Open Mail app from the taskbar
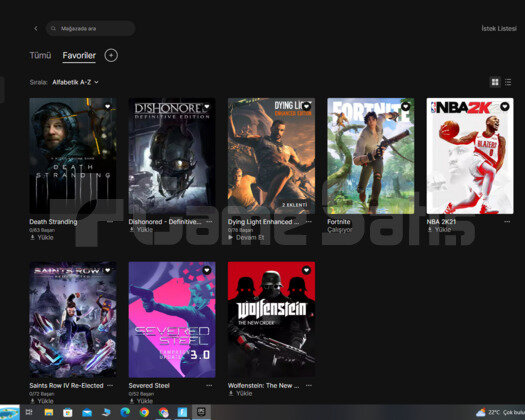This screenshot has width=525, height=420. (x=87, y=412)
